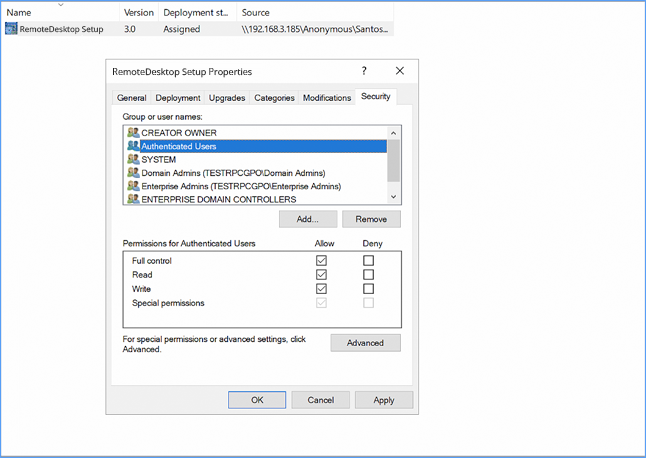Toggle Allow checkbox for Write
The image size is (646, 458).
click(321, 288)
